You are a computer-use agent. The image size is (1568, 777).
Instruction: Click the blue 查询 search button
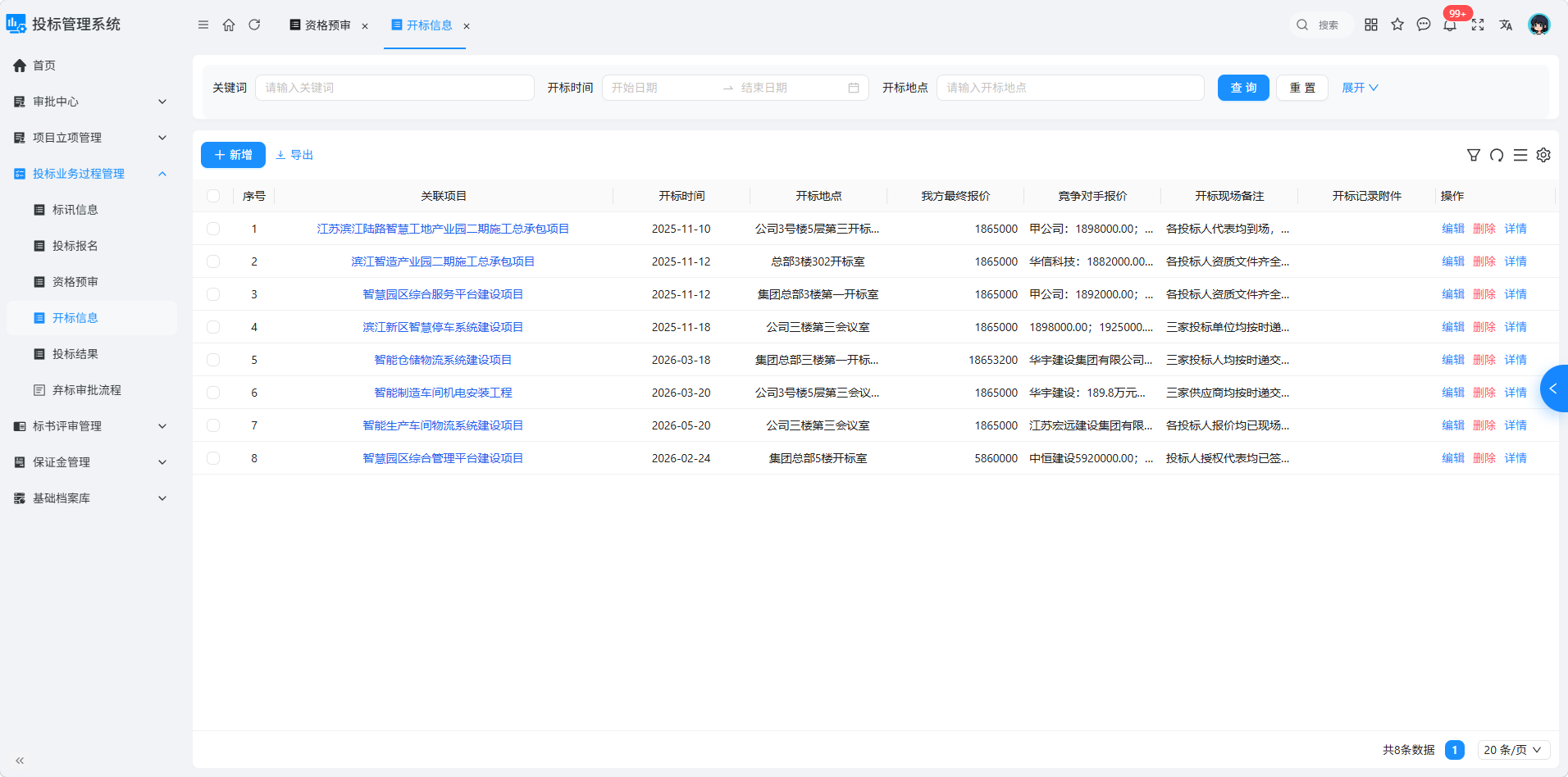1243,88
